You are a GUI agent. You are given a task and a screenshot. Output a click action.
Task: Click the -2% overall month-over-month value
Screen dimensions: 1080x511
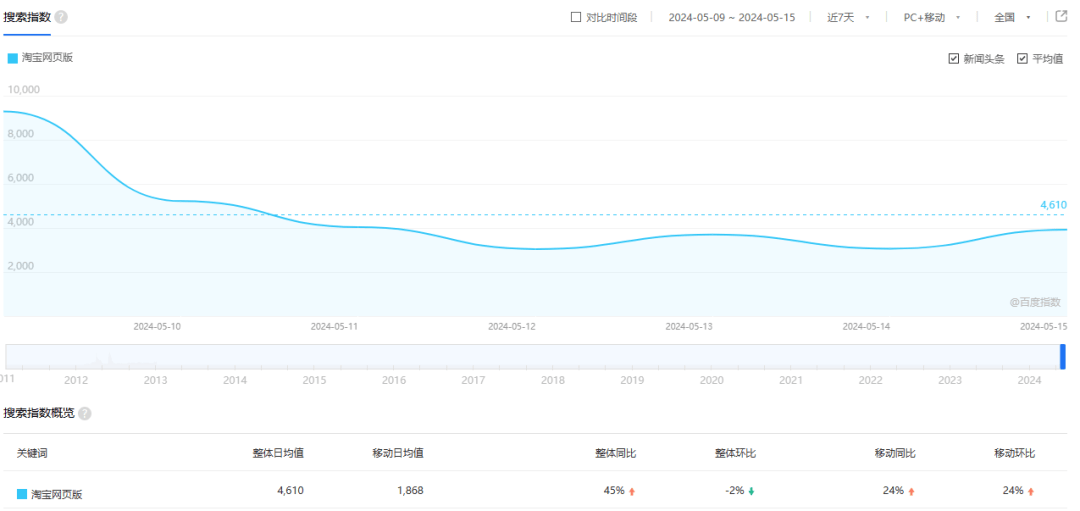point(735,490)
